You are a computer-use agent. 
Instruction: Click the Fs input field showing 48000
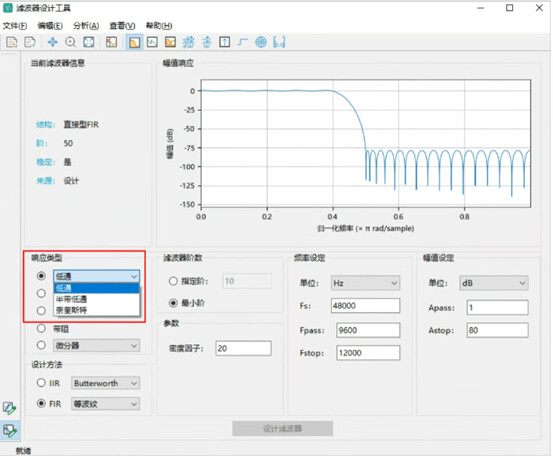click(365, 306)
